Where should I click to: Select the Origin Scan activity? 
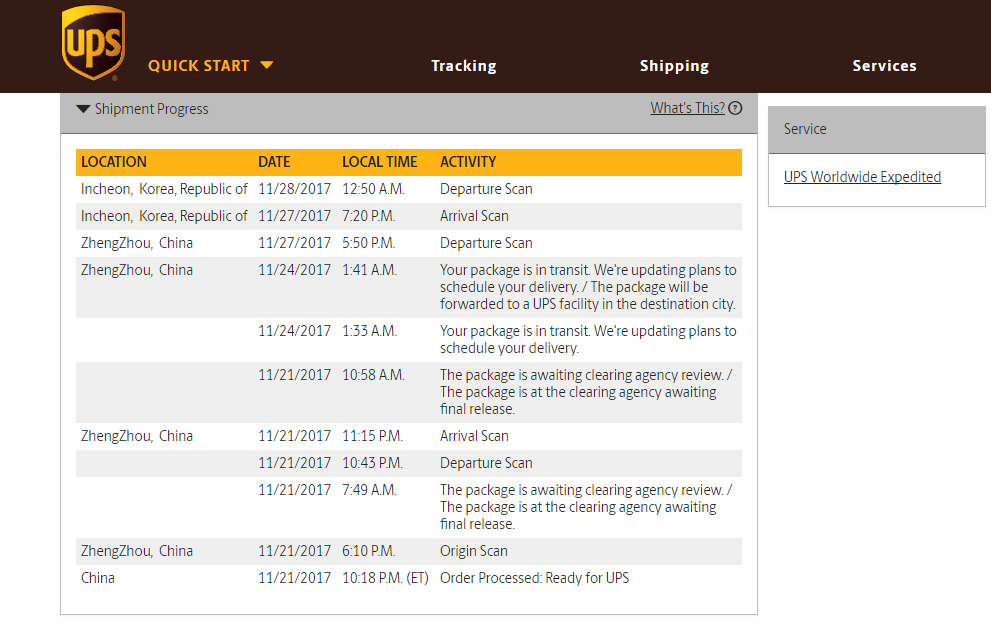tap(473, 551)
